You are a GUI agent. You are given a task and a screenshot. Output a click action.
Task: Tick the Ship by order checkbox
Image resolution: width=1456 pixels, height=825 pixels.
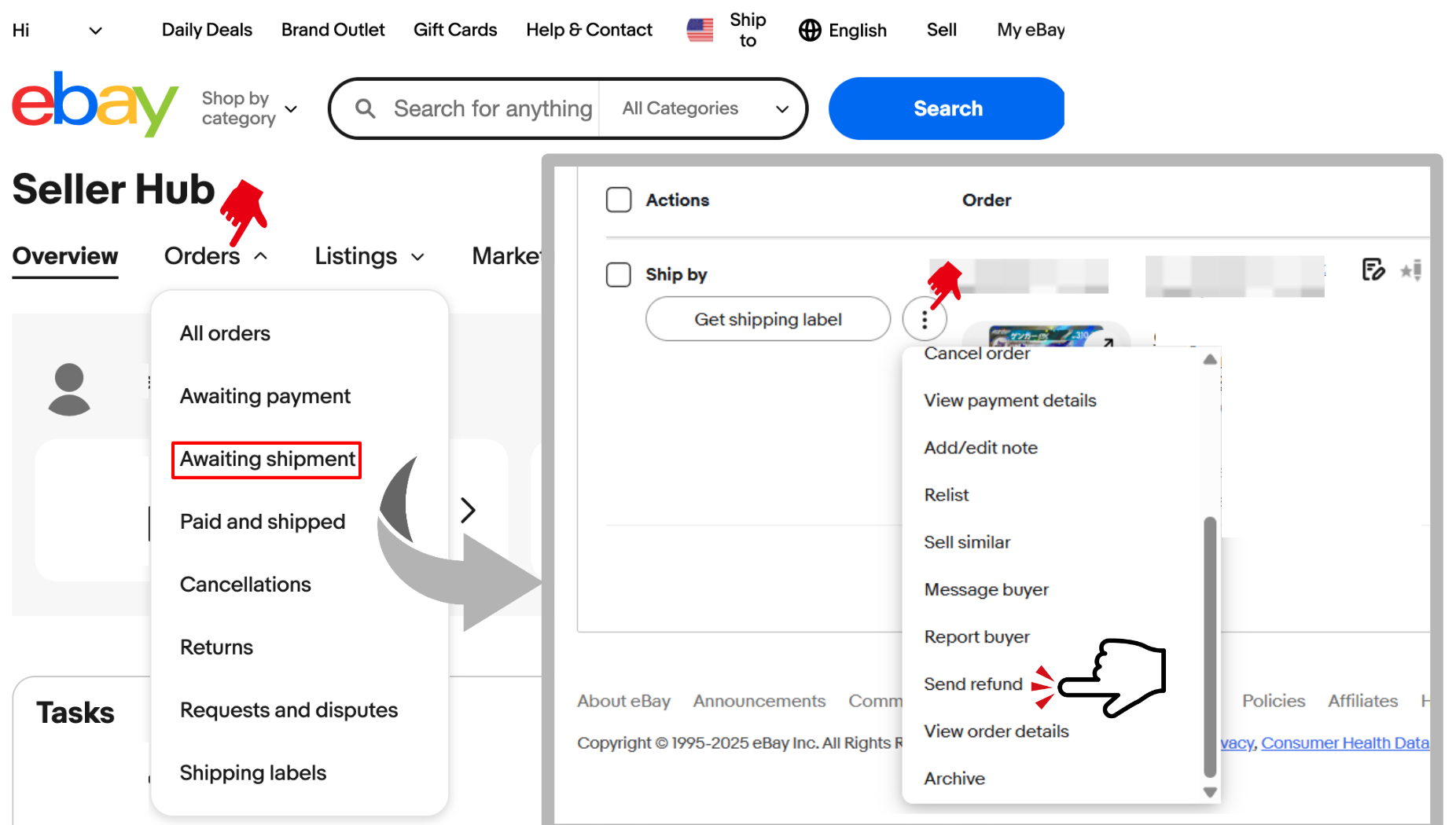pyautogui.click(x=619, y=274)
